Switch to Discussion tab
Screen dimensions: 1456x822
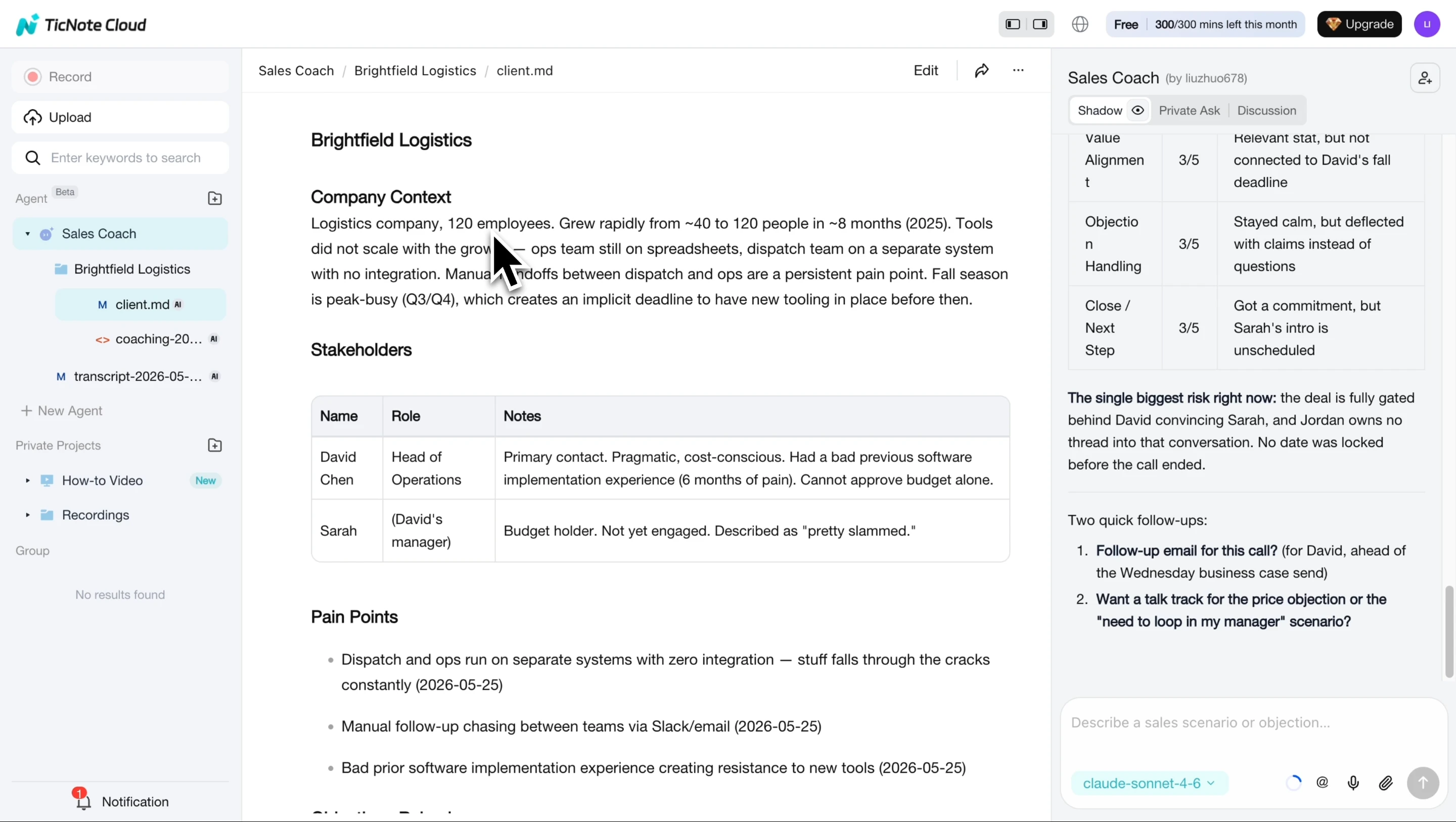coord(1266,110)
